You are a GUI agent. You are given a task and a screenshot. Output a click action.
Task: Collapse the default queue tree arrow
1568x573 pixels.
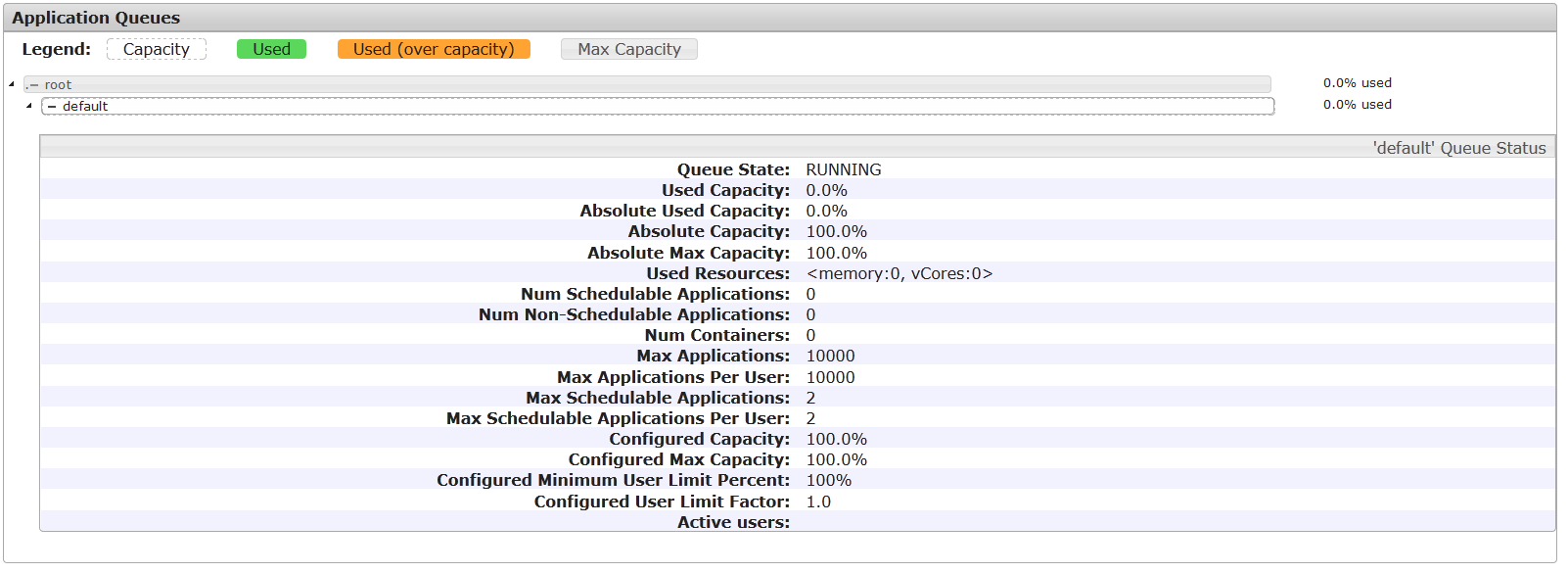29,106
